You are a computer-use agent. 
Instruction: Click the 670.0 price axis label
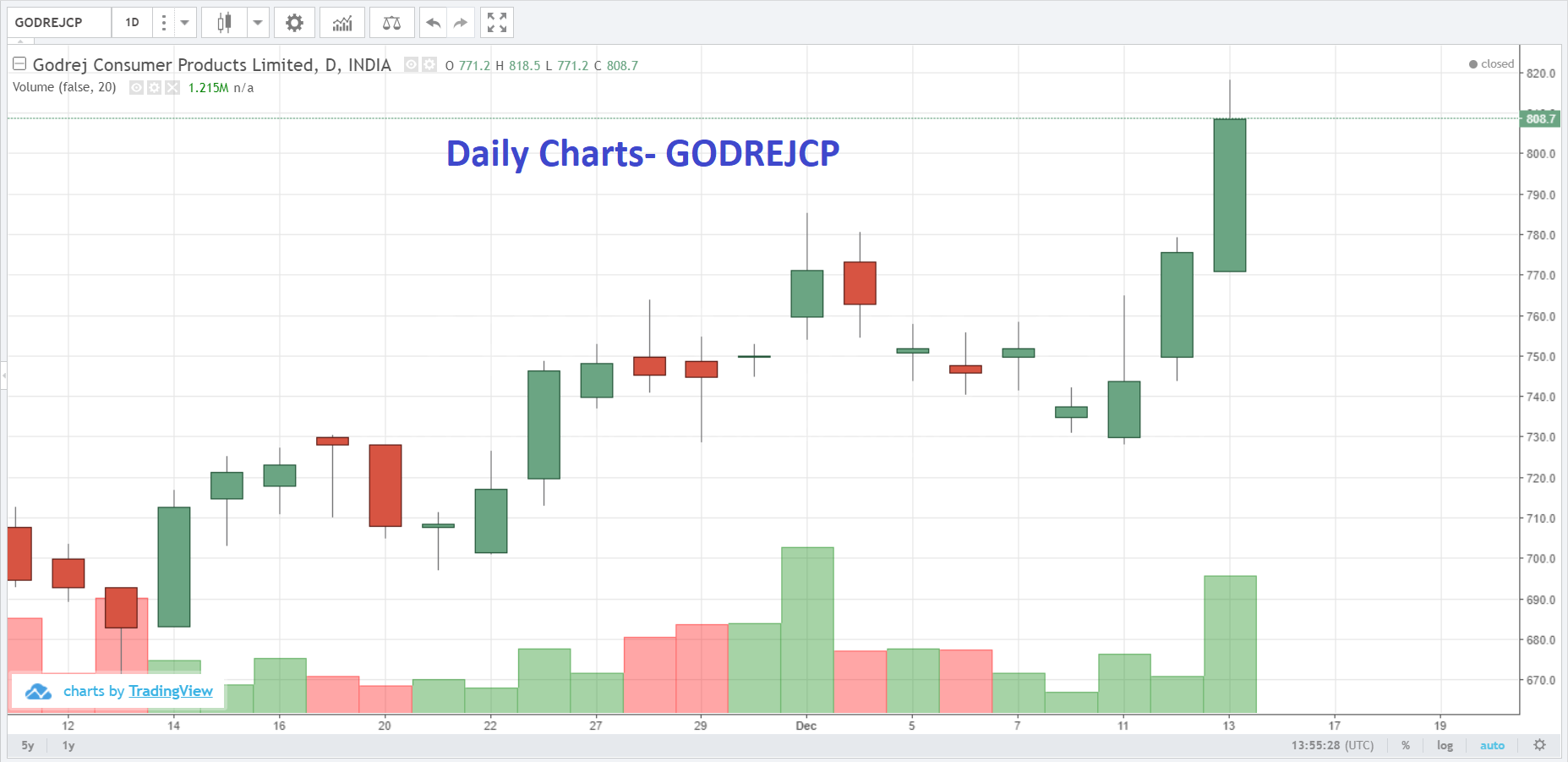1540,680
